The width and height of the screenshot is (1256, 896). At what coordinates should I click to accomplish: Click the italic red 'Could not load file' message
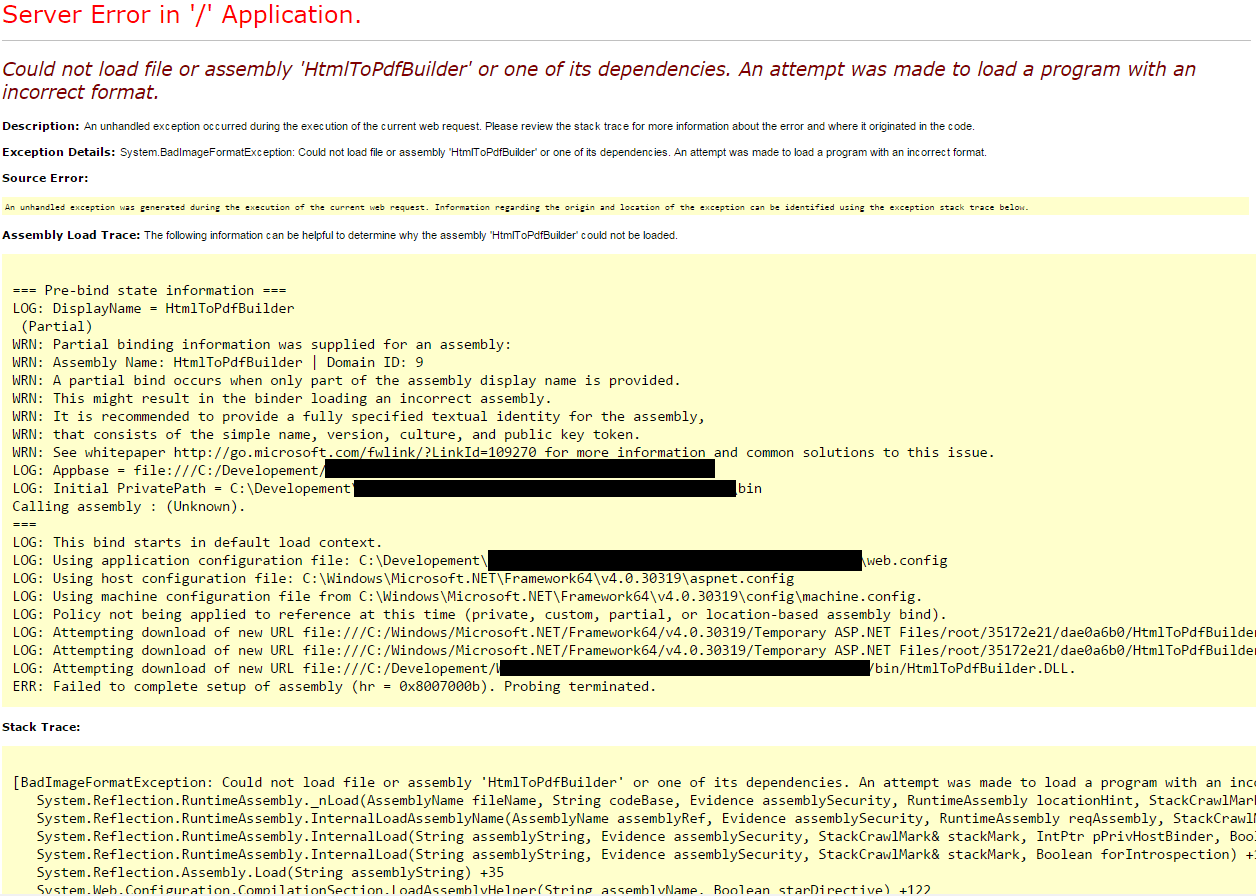[598, 80]
